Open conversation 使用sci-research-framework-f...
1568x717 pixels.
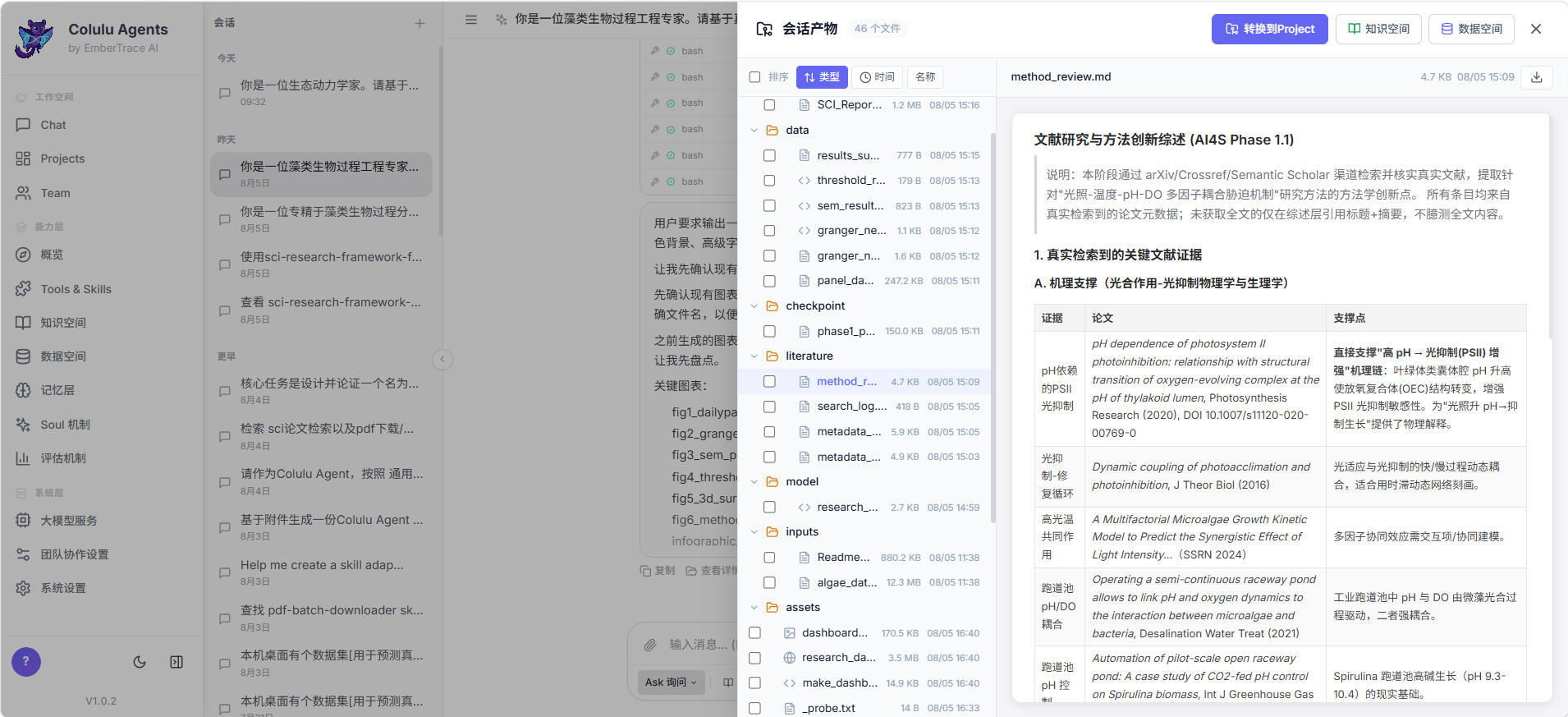[x=321, y=264]
